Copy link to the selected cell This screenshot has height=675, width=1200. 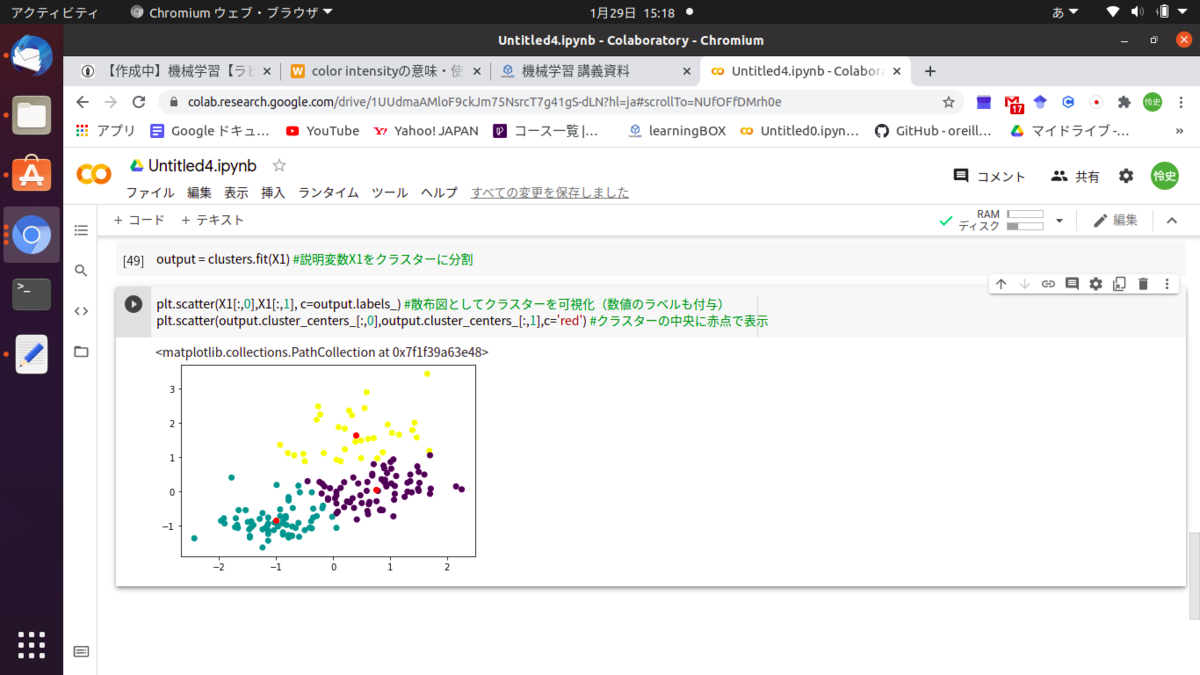tap(1048, 284)
